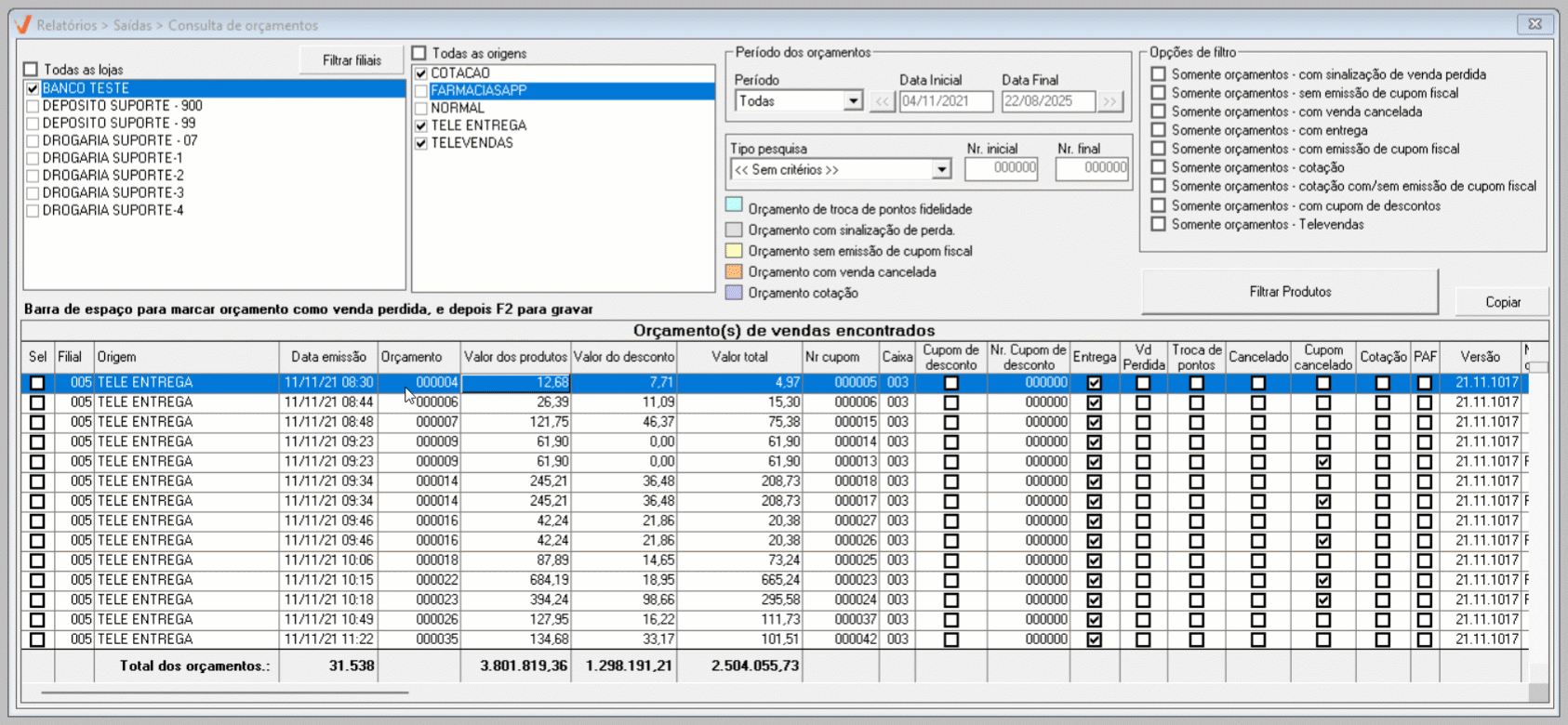This screenshot has height=725, width=1568.
Task: Click the app logo icon in title bar
Action: pos(22,24)
